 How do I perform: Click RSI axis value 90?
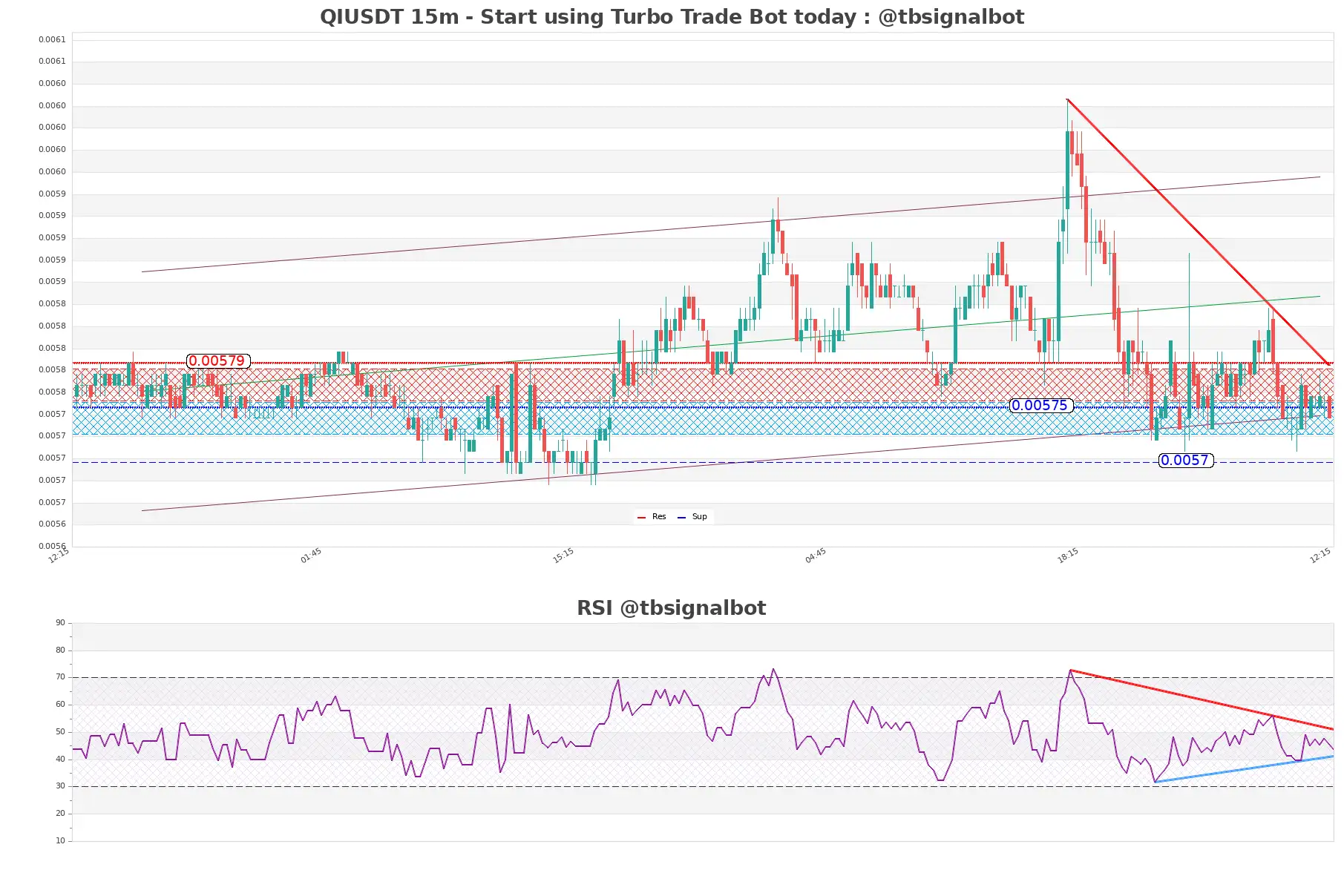(60, 623)
